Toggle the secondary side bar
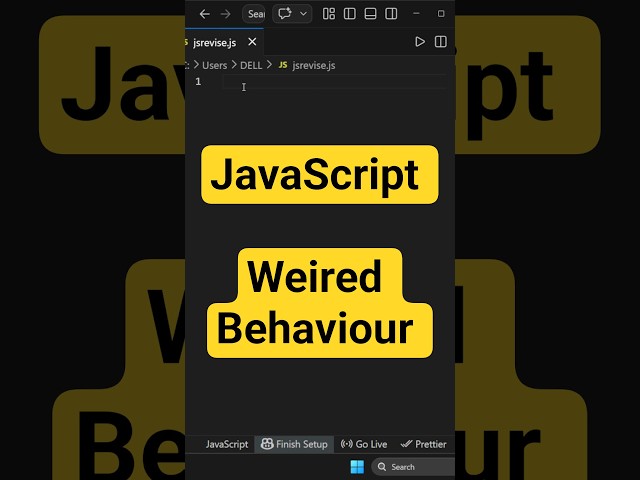This screenshot has height=480, width=640. coord(391,14)
